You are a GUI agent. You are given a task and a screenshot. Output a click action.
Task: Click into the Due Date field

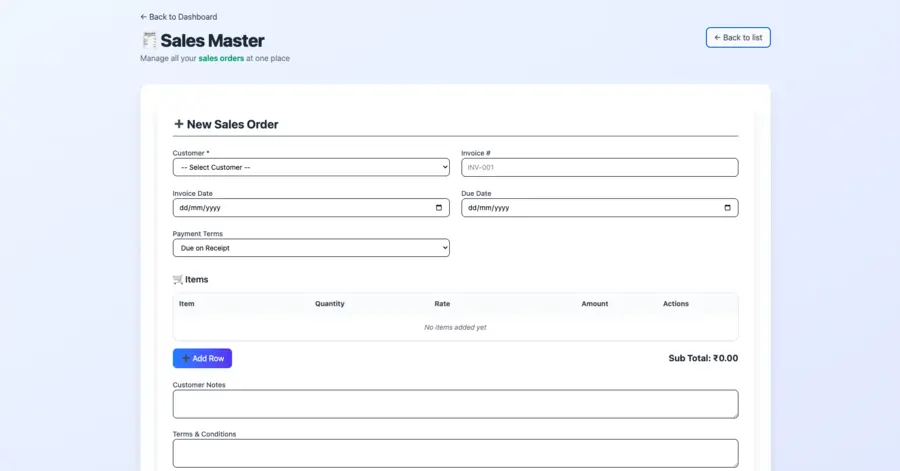point(600,208)
